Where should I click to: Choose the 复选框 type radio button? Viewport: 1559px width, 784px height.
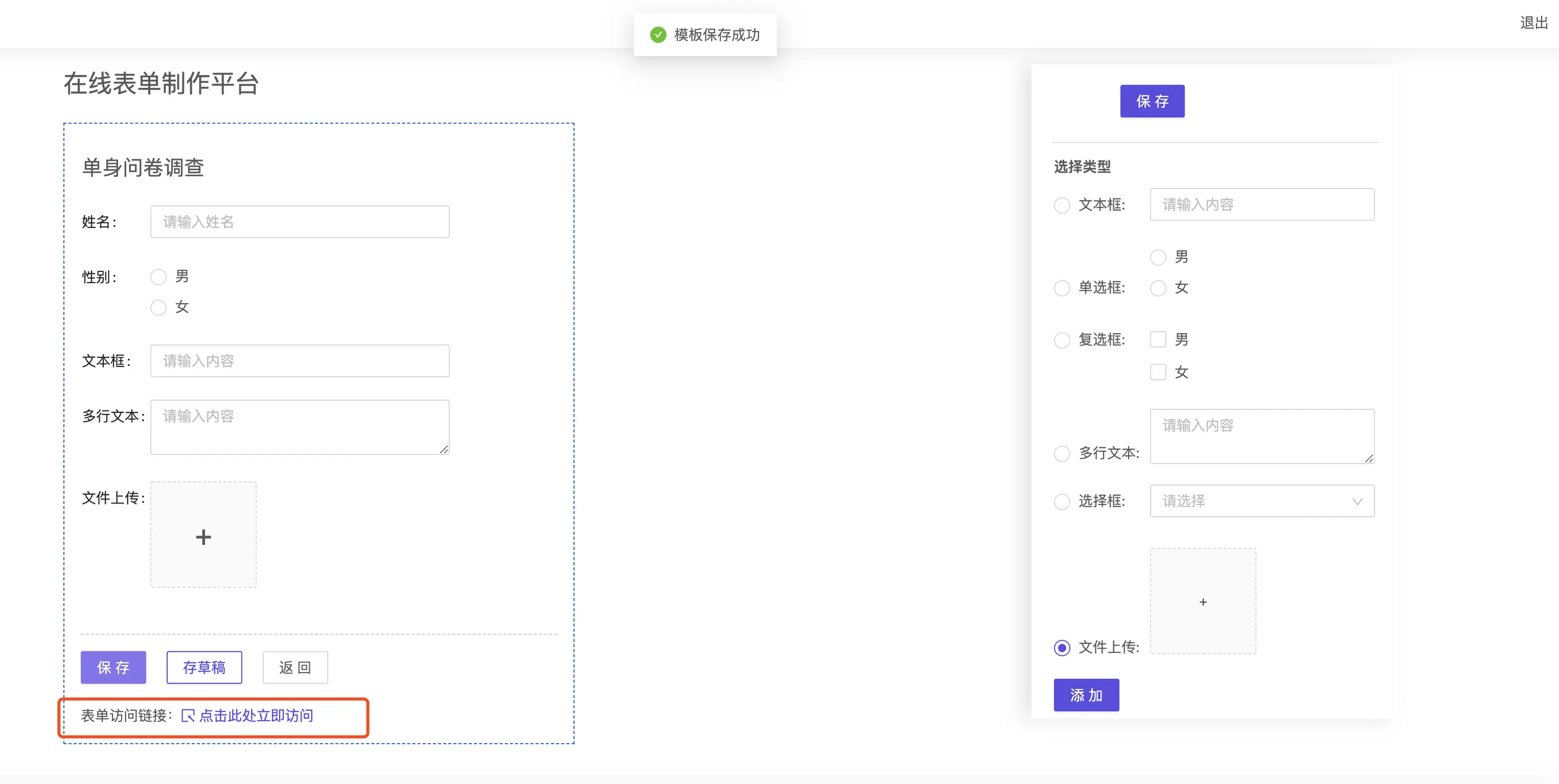tap(1062, 340)
